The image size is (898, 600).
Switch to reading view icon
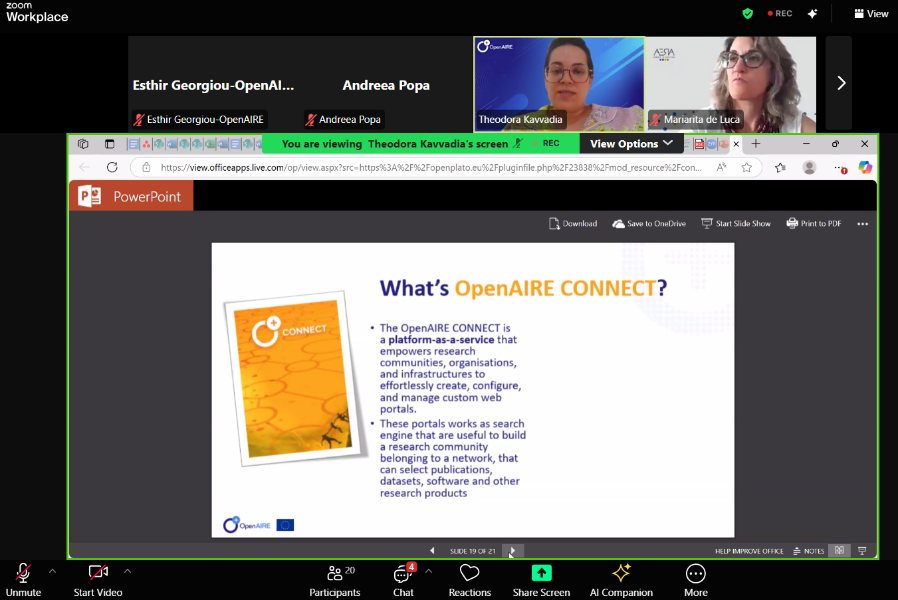point(840,551)
